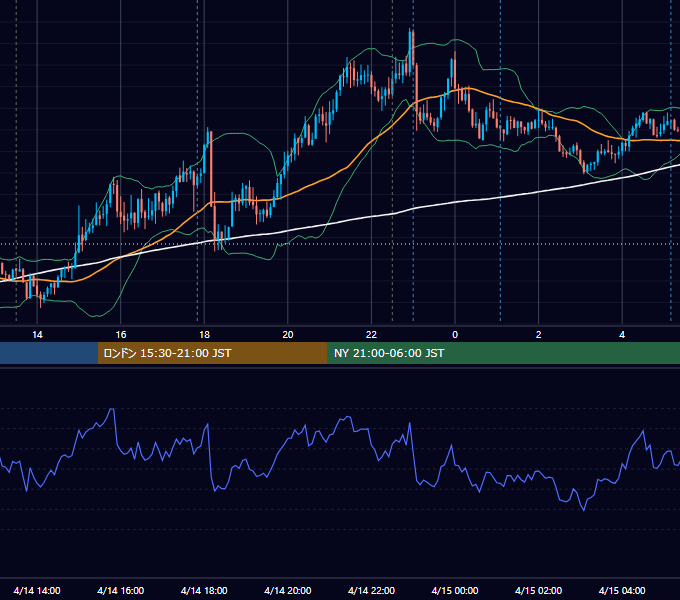
Task: Click the 0 hour label on price chart axis
Action: click(x=455, y=335)
